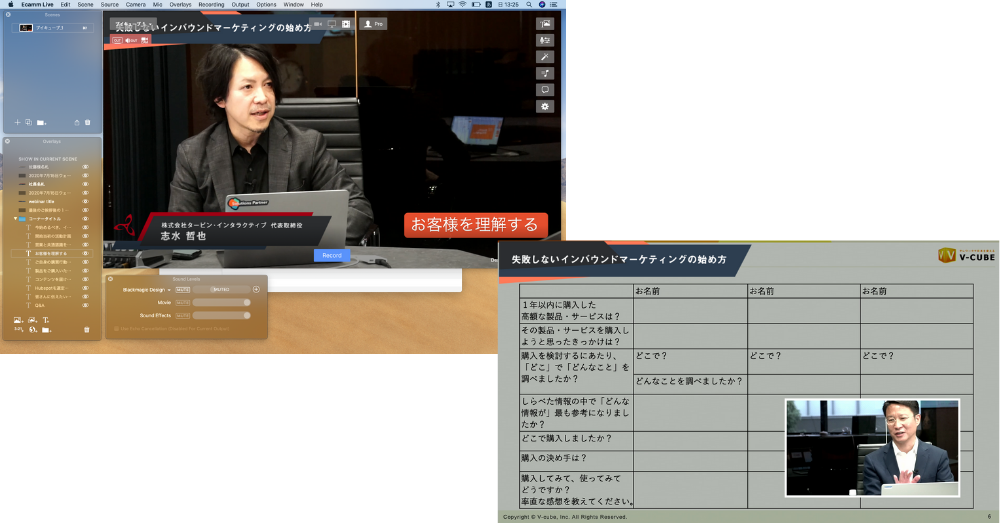
Task: Open the sound effects music note icon
Action: point(545,73)
